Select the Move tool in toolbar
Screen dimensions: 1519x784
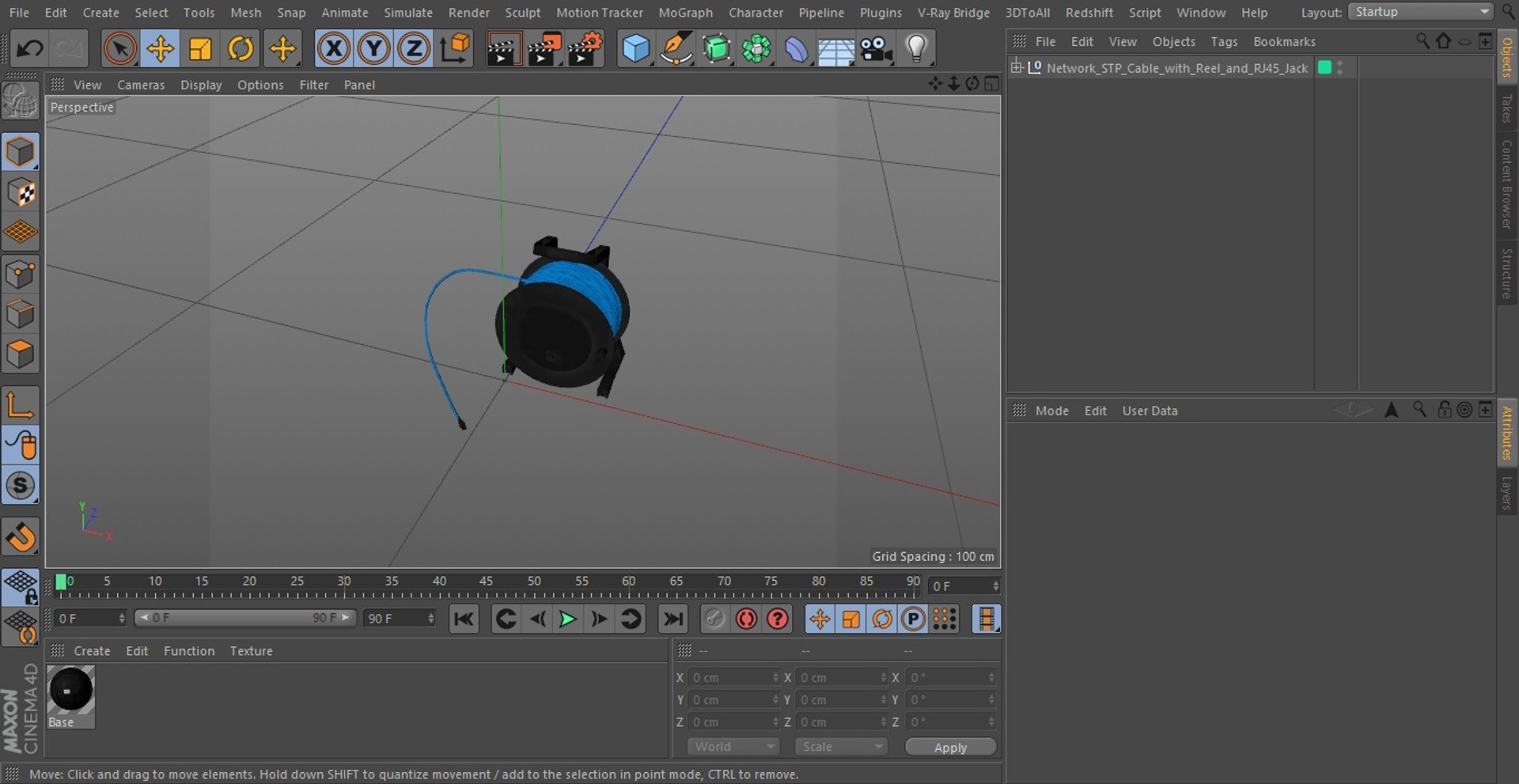(160, 49)
